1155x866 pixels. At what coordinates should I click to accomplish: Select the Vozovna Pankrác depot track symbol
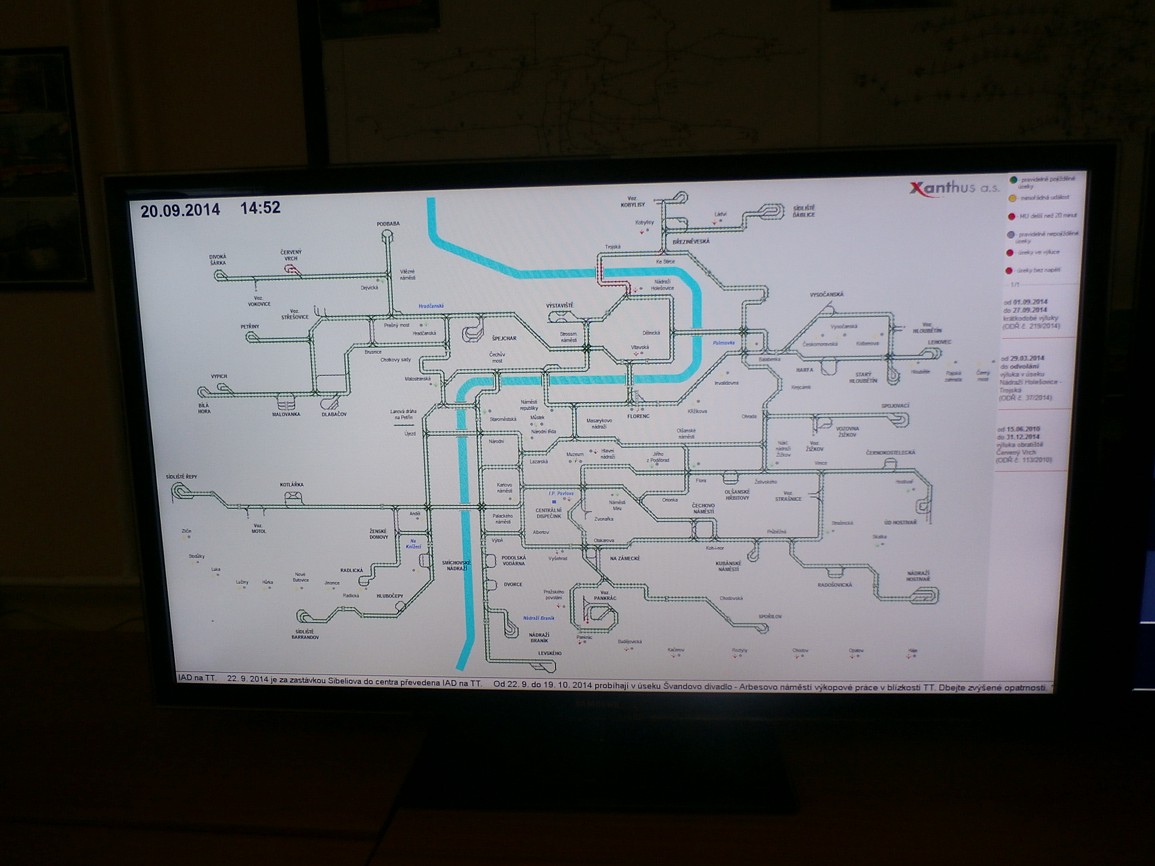[598, 610]
